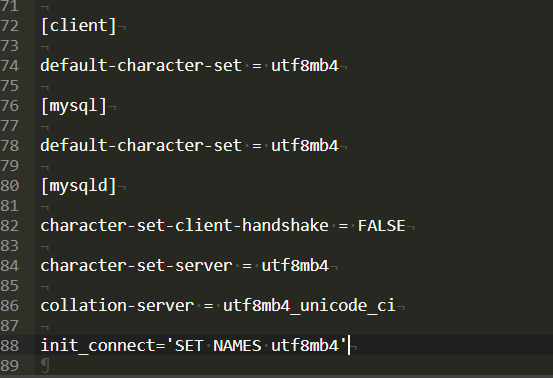The width and height of the screenshot is (553, 378).
Task: Click the [mysqld] section header text
Action: tap(78, 186)
